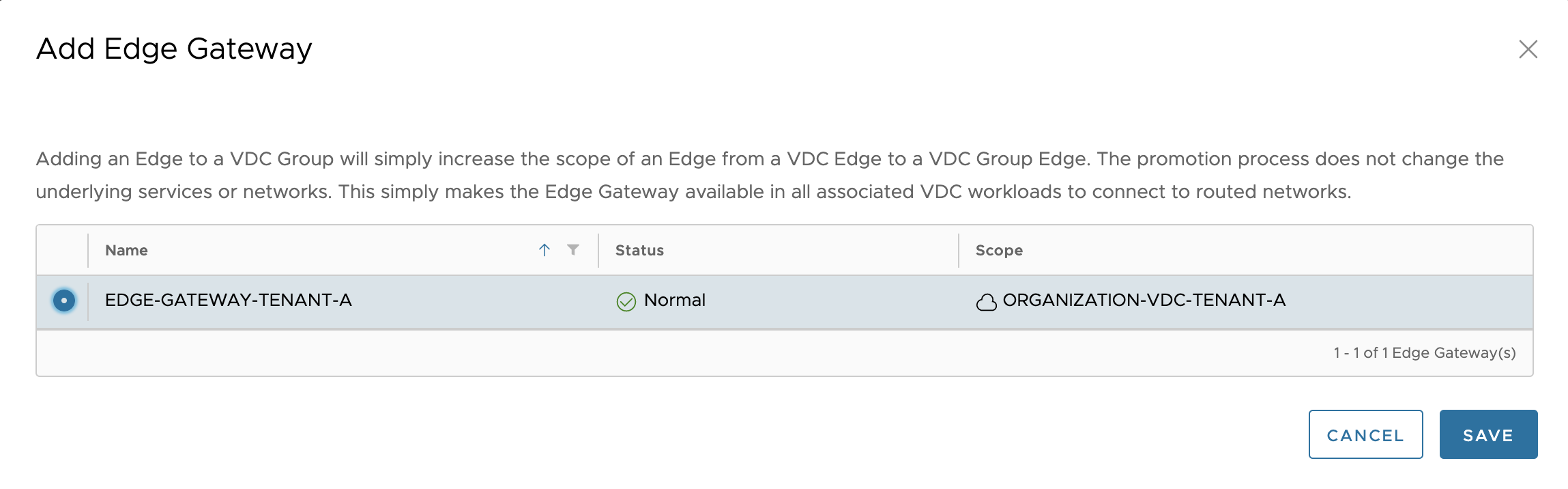Click the cloud icon beside ORGANIZATION-VDC-TENANT-A

click(x=986, y=302)
